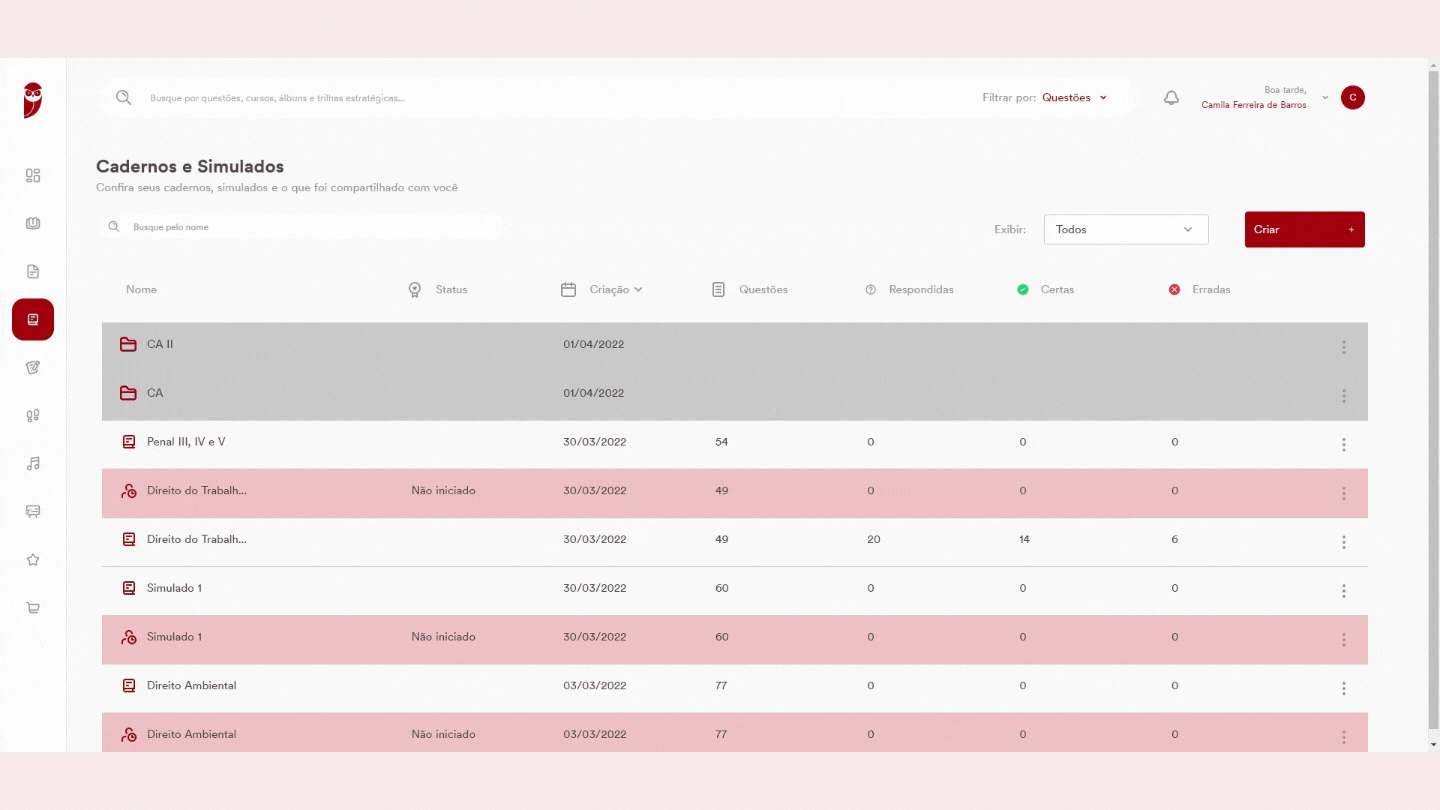Click the notification bell icon
The image size is (1440, 810).
coord(1171,98)
